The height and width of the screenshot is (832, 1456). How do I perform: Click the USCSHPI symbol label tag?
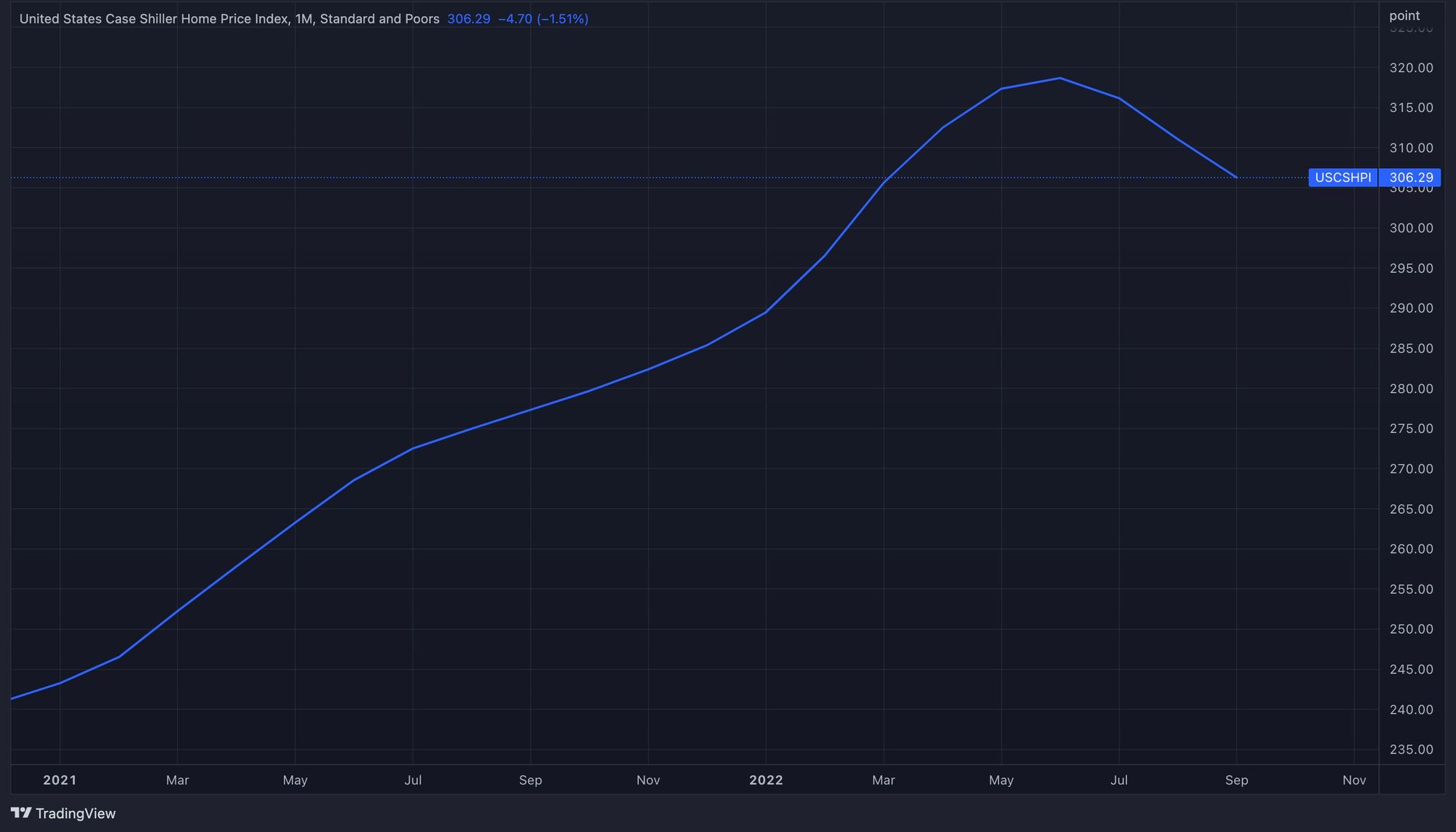point(1342,178)
